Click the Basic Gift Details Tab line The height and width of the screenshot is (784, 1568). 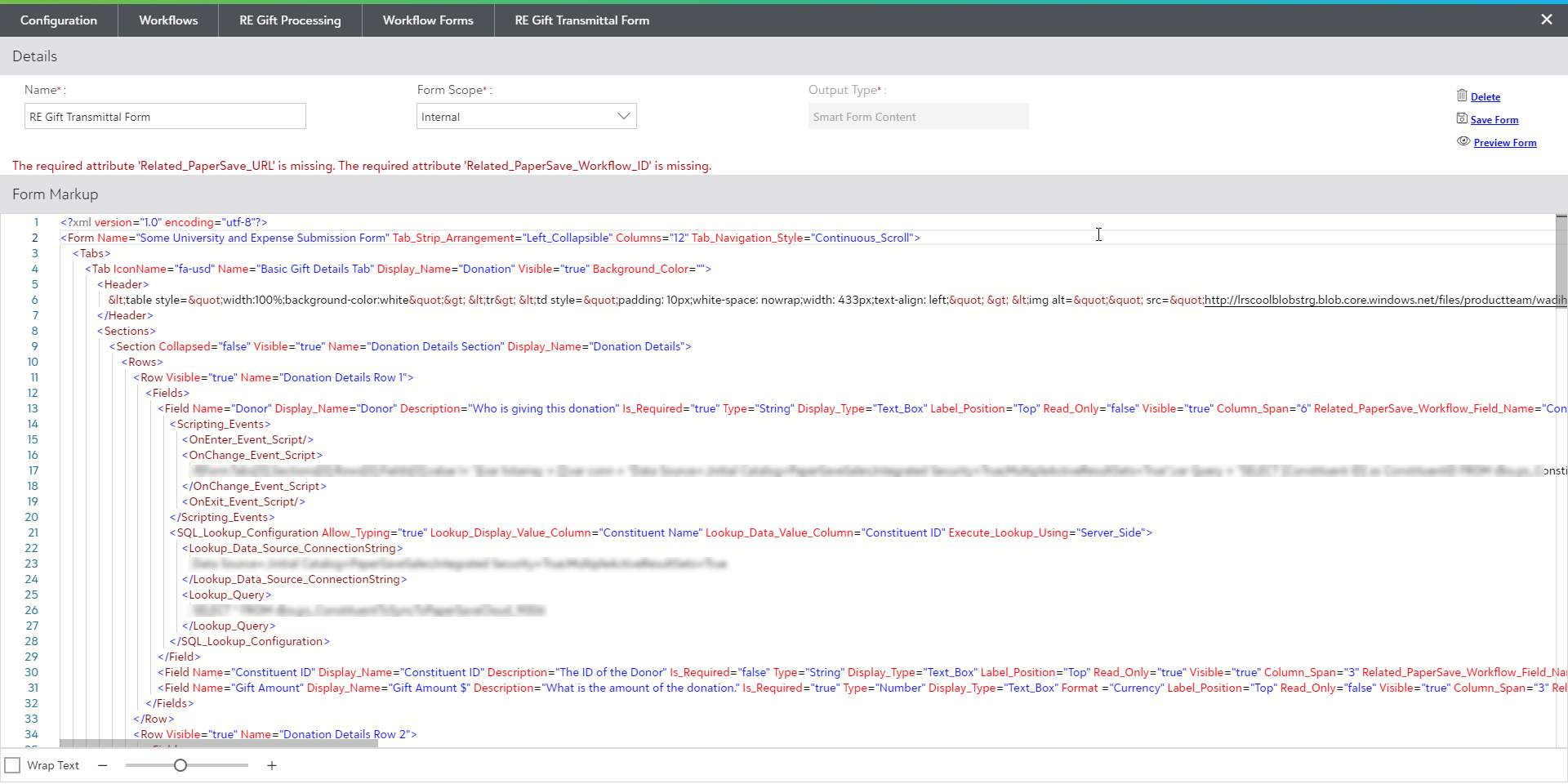click(x=398, y=269)
